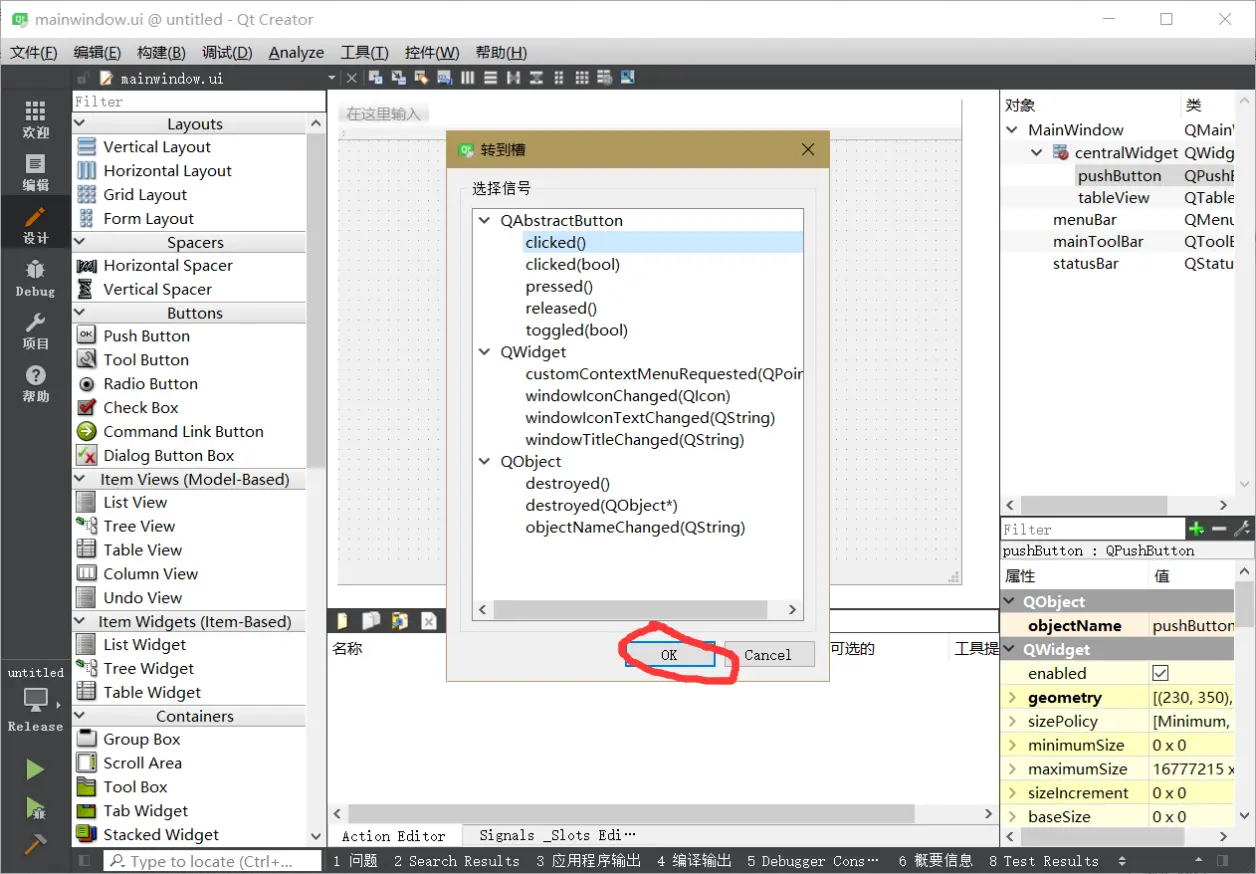Click New action icon in Action Editor
The image size is (1256, 874).
tap(342, 621)
